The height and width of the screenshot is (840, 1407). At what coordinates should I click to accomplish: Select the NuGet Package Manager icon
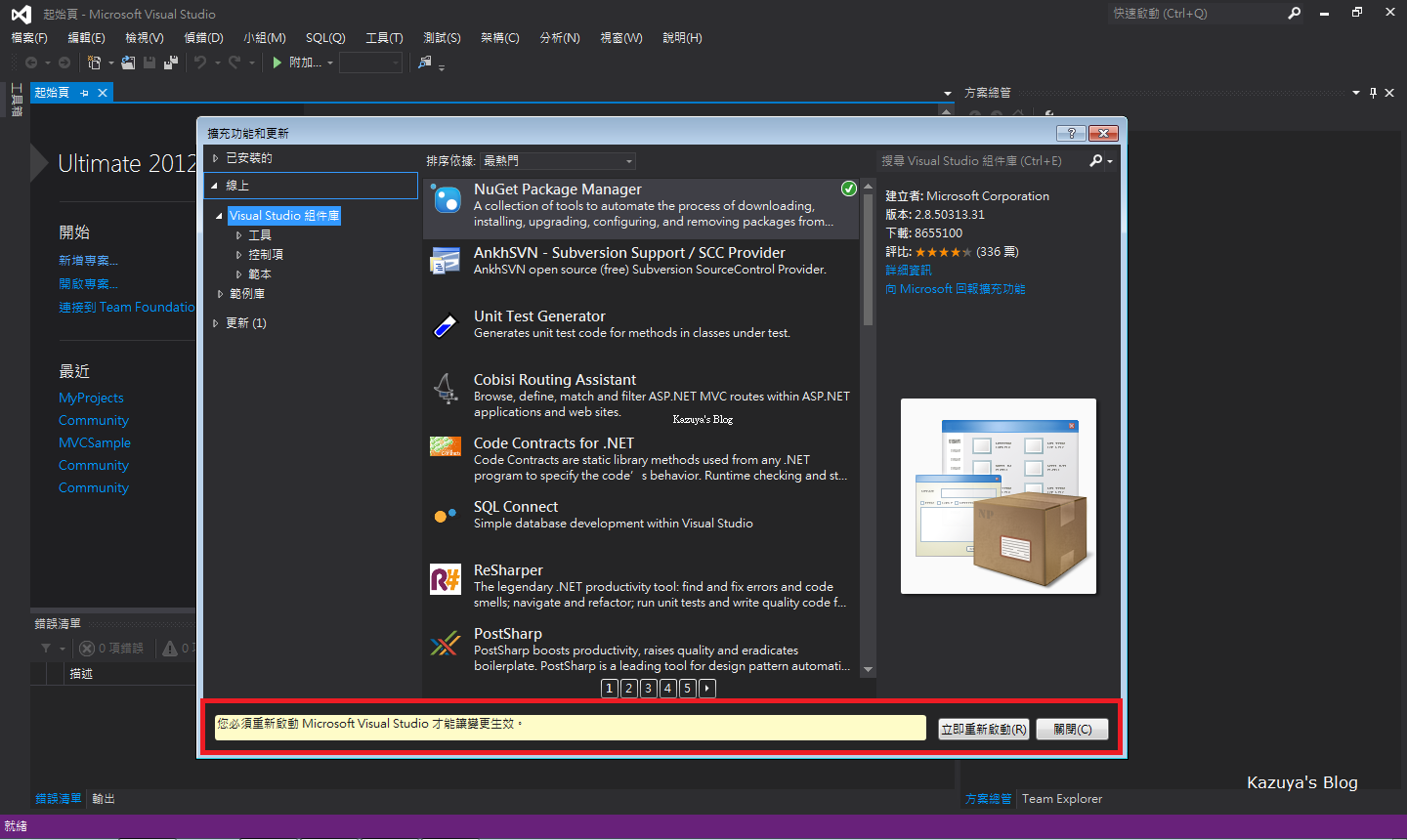tap(446, 199)
